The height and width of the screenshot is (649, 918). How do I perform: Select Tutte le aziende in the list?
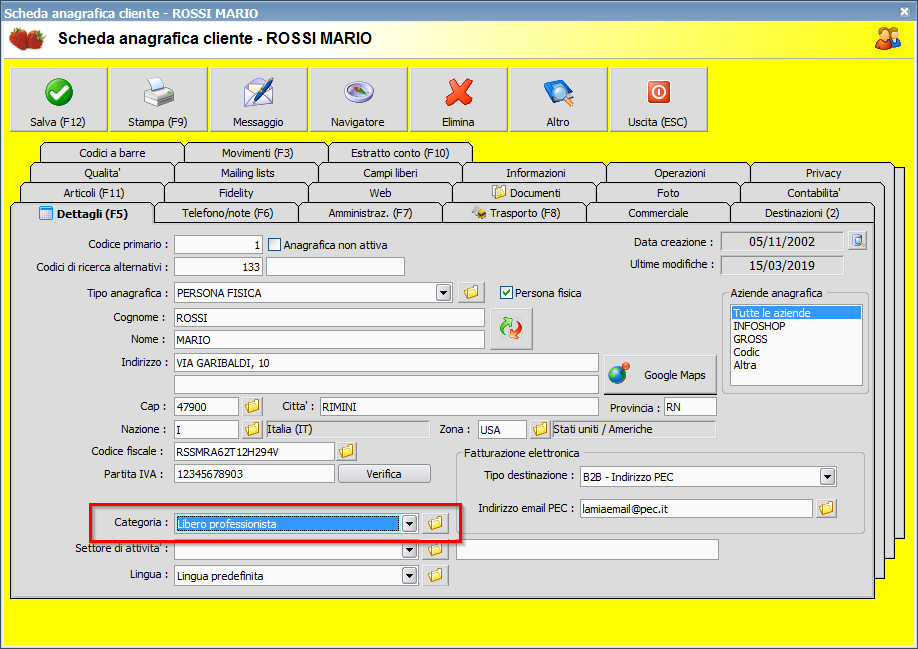click(x=796, y=313)
